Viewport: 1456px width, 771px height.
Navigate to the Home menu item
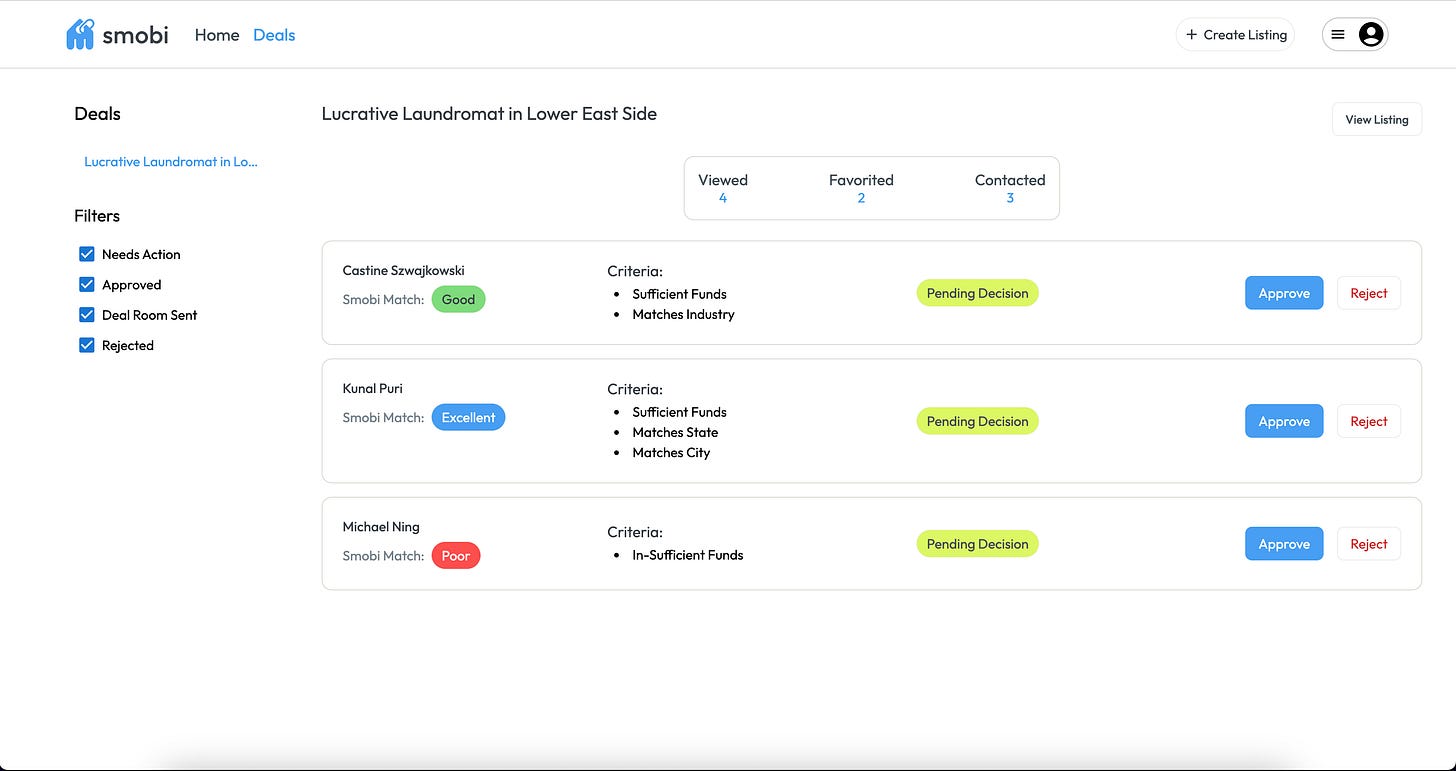pos(217,34)
